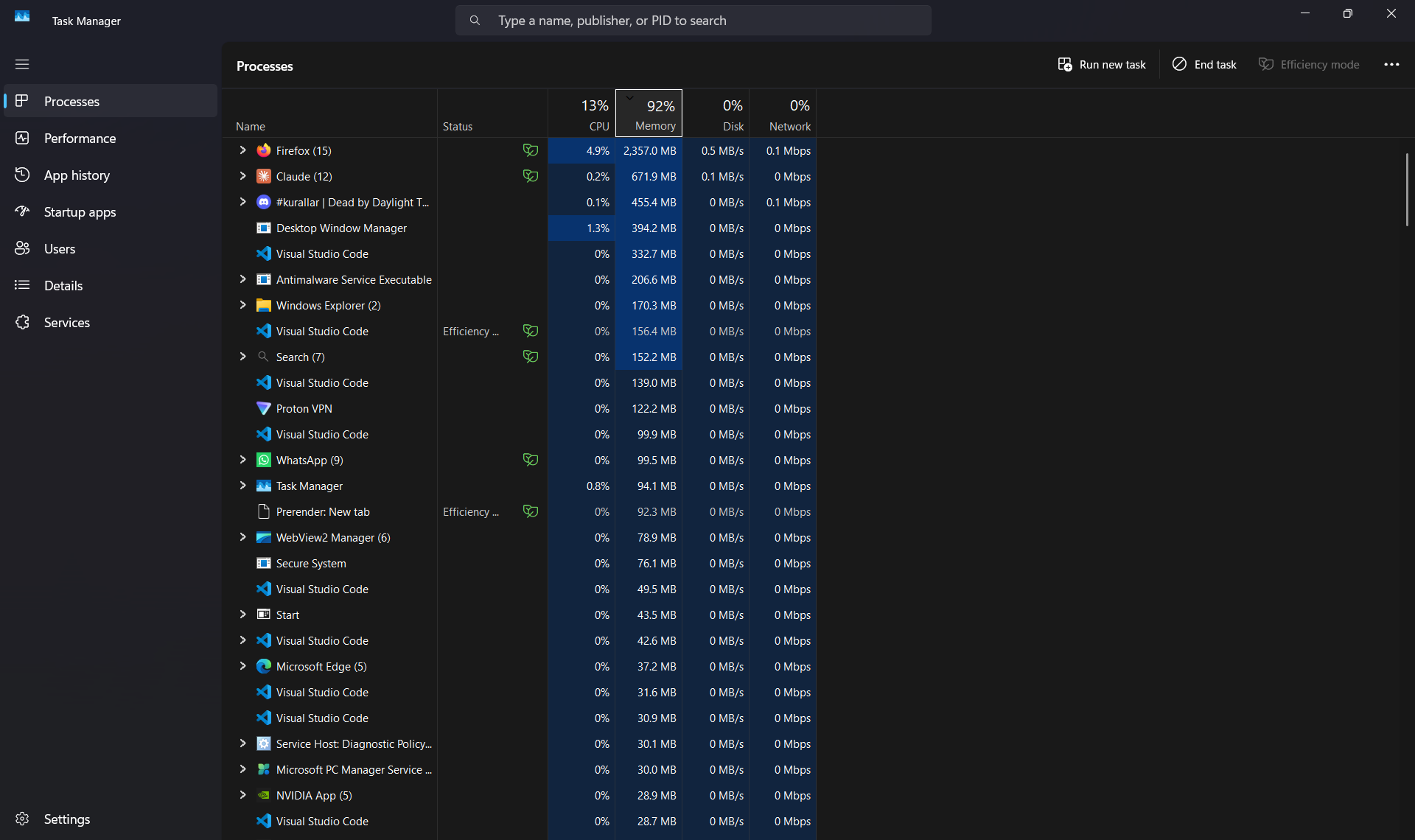Expand the Claude process group
This screenshot has width=1415, height=840.
tap(242, 176)
